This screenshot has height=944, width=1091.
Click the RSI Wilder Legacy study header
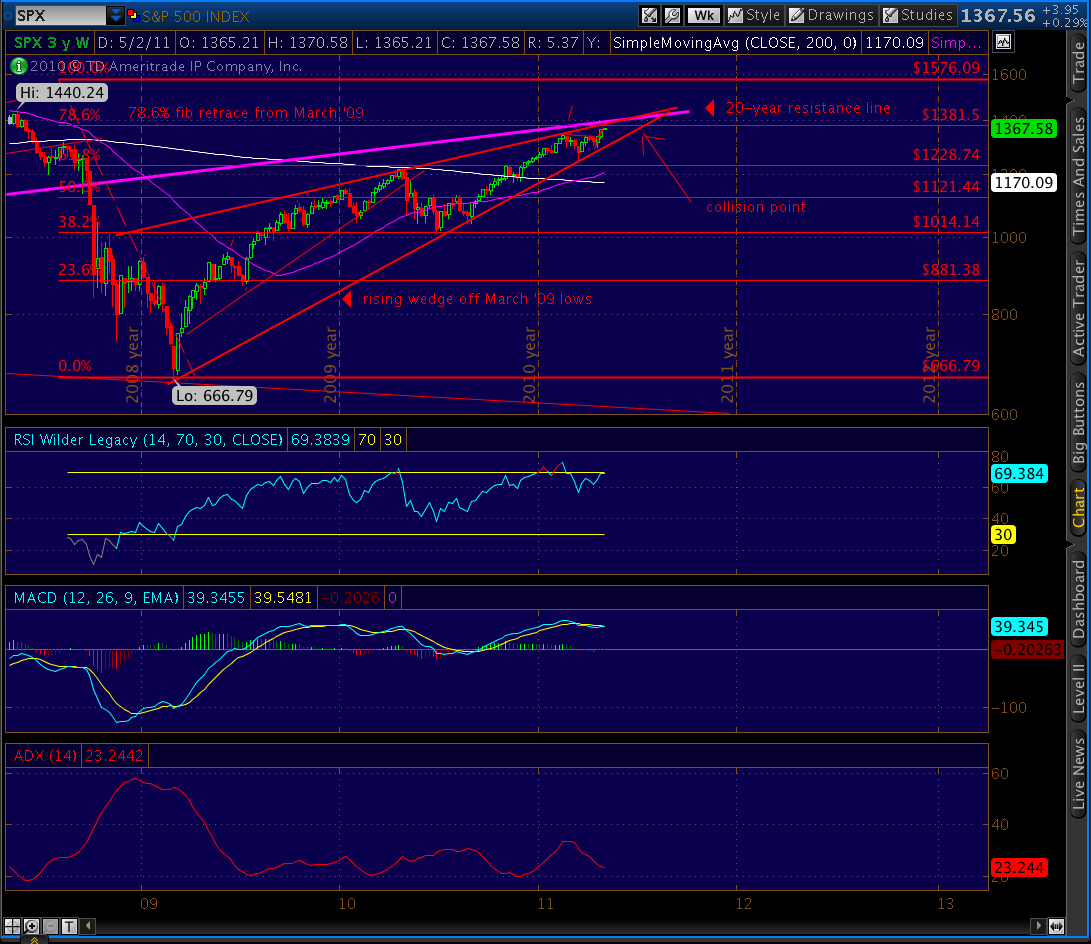pos(148,440)
